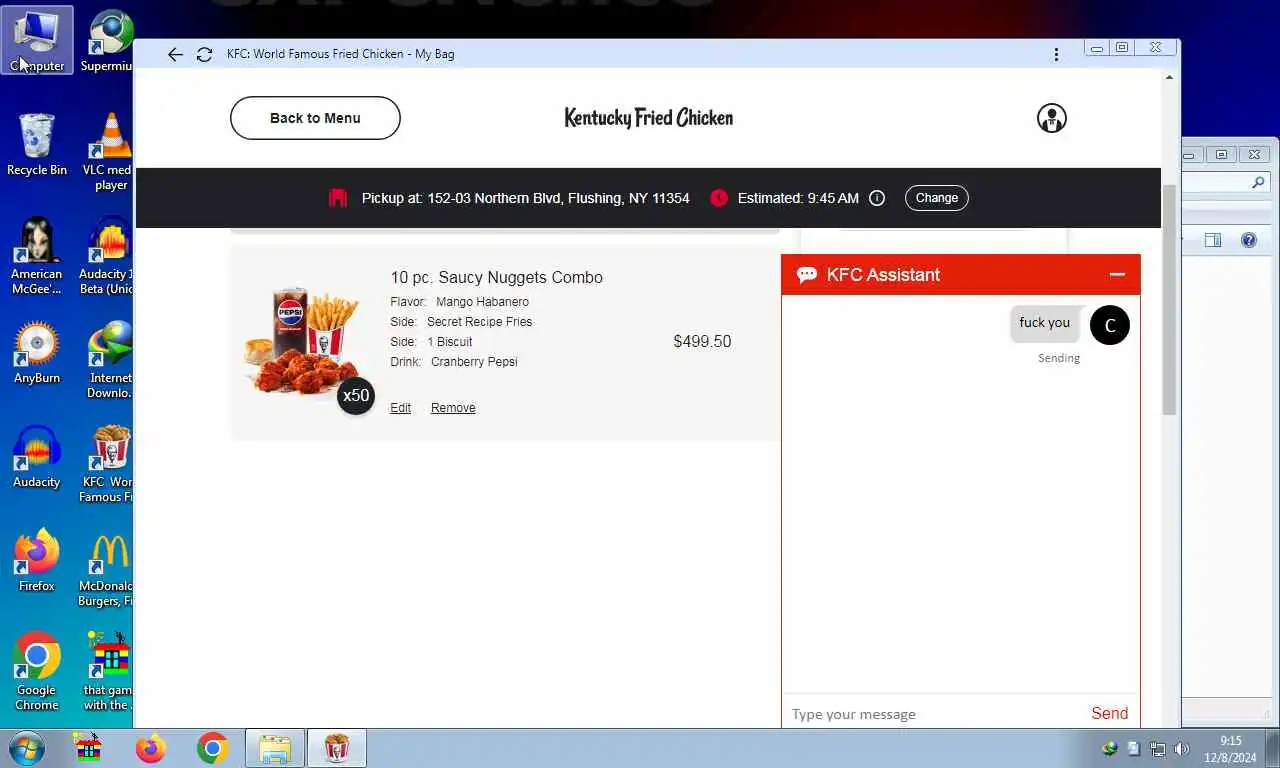Click the network tray icon
Screen dimensions: 1280x768
pos(1158,749)
